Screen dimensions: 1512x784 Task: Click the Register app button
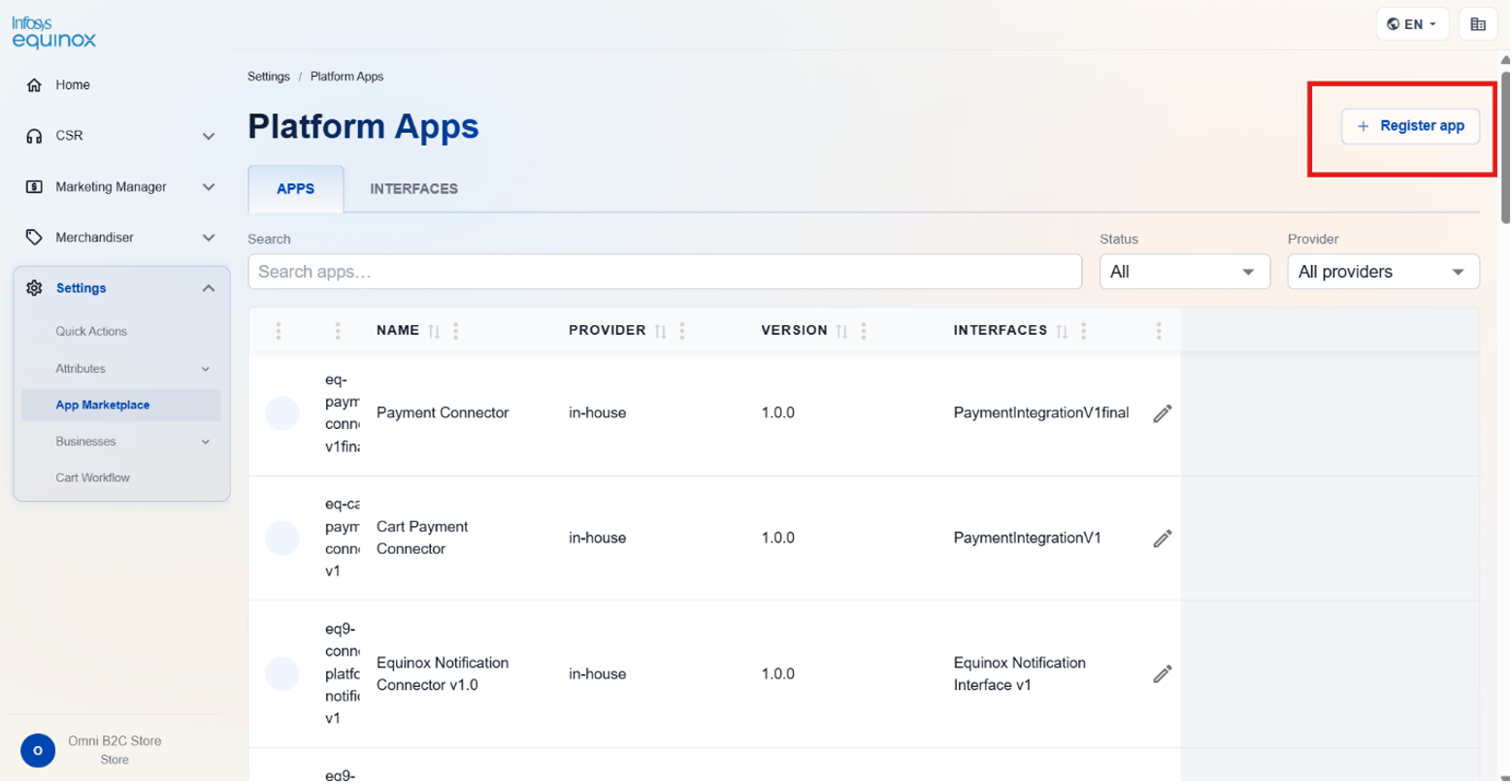(1410, 126)
